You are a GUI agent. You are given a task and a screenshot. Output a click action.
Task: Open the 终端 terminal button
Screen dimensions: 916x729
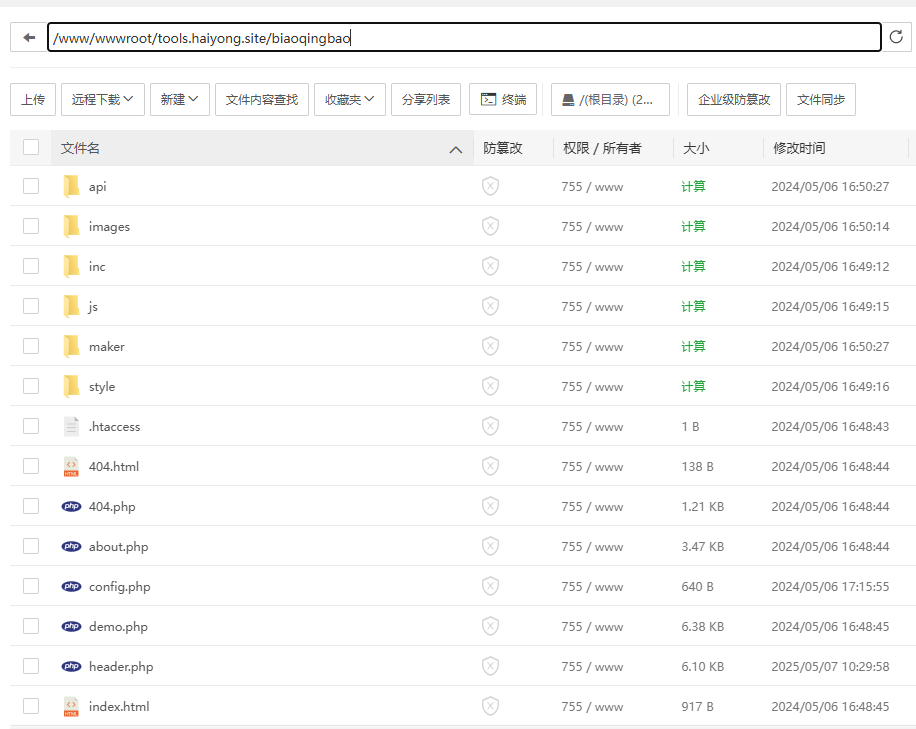point(503,99)
